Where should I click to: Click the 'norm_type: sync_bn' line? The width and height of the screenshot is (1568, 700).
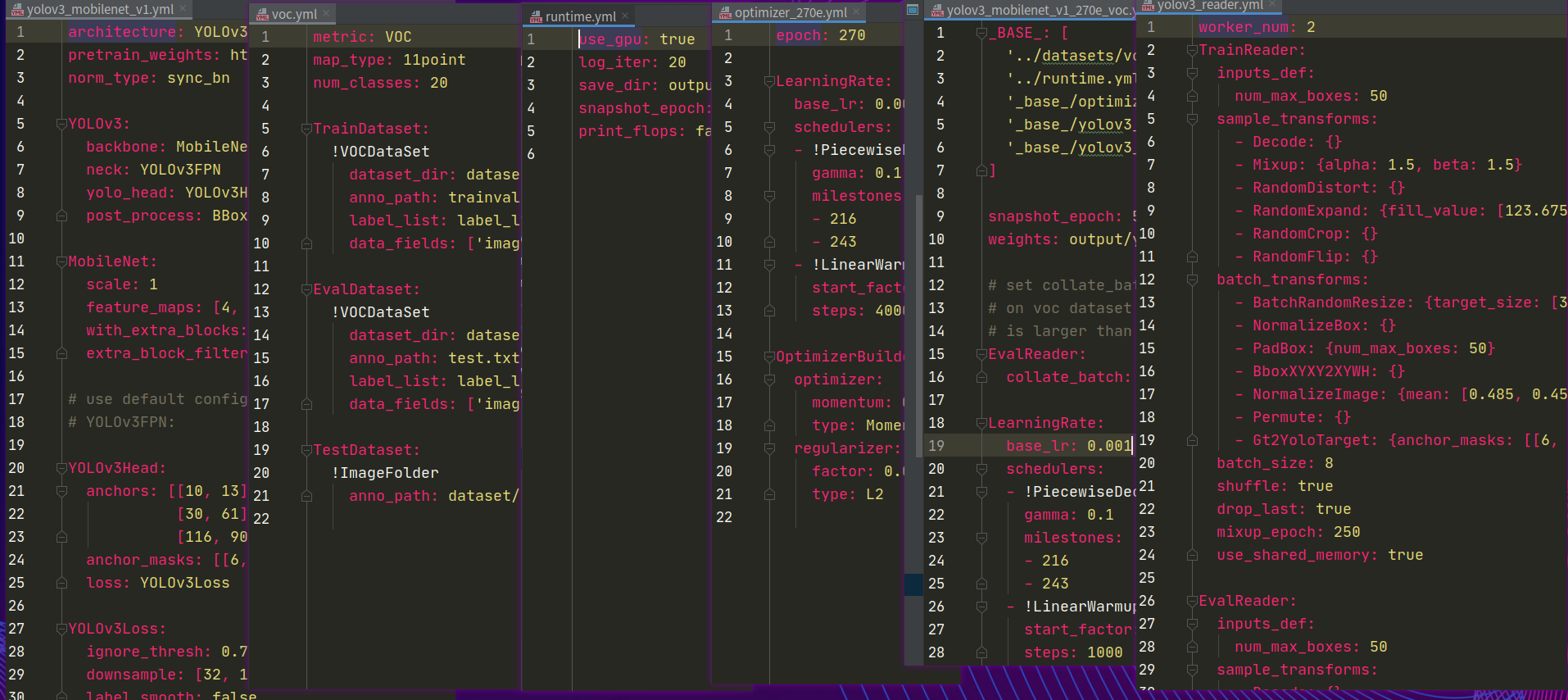[149, 78]
